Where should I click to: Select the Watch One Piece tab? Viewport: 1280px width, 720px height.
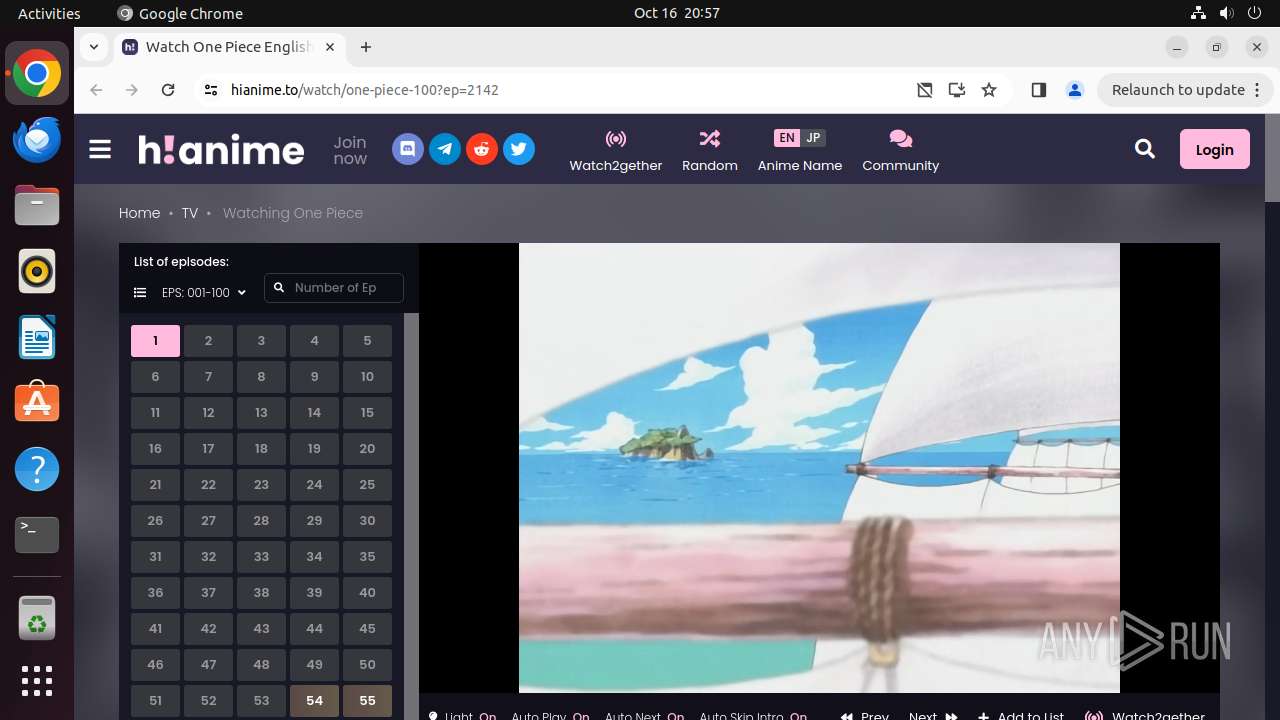228,47
